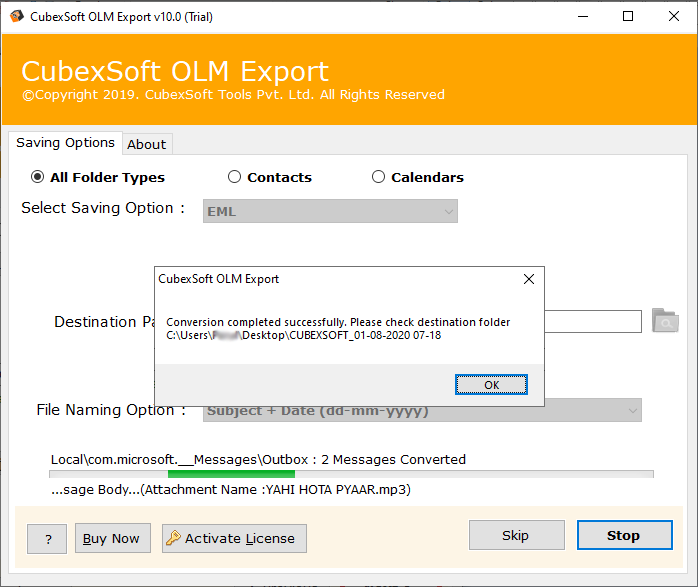Open the browse destination folder icon
Viewport: 698px width, 587px height.
tap(665, 320)
